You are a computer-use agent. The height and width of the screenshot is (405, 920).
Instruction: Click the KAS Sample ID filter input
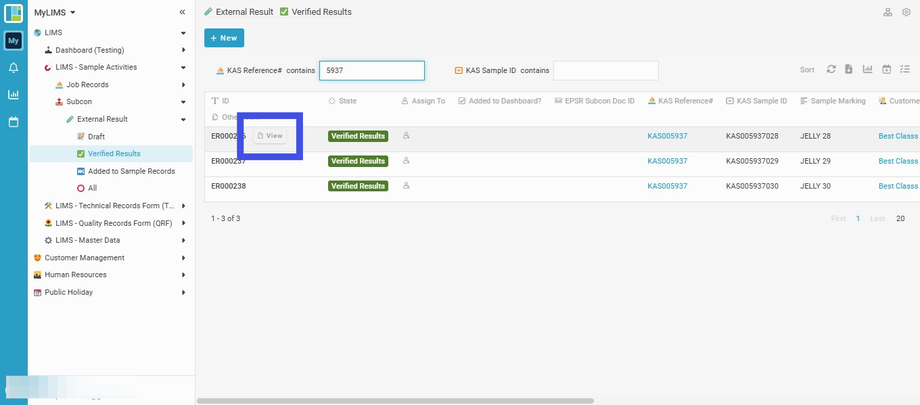[606, 70]
